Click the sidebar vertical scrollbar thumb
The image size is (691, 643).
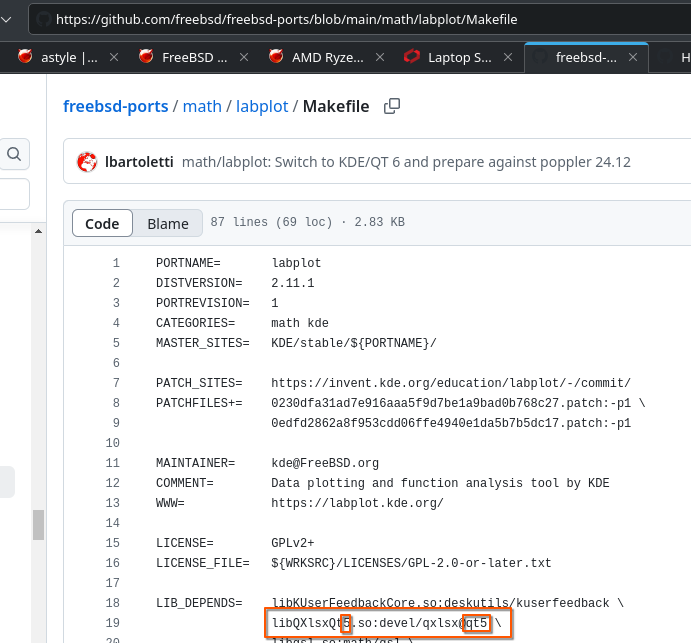39,524
